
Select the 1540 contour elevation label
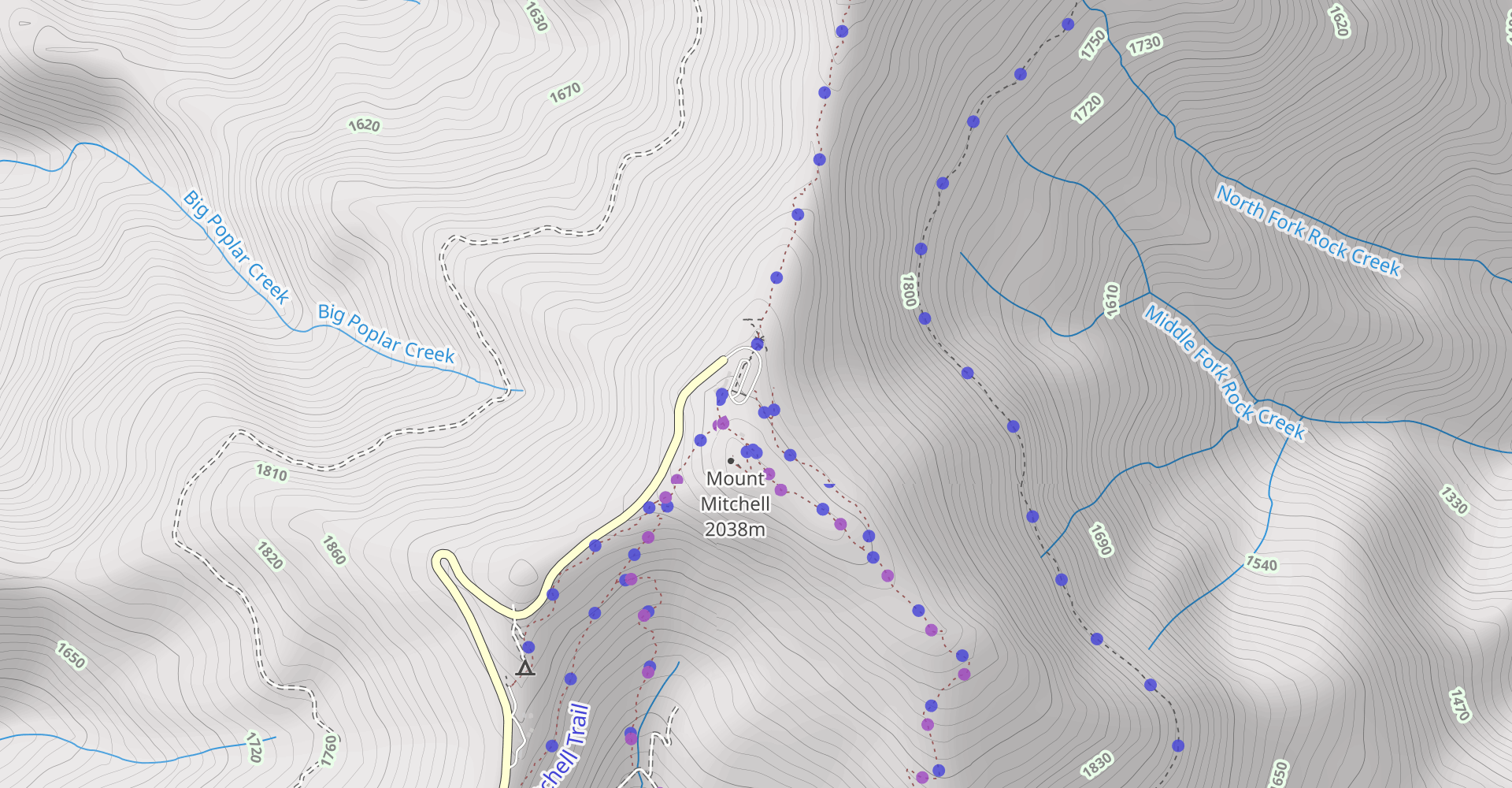1262,563
